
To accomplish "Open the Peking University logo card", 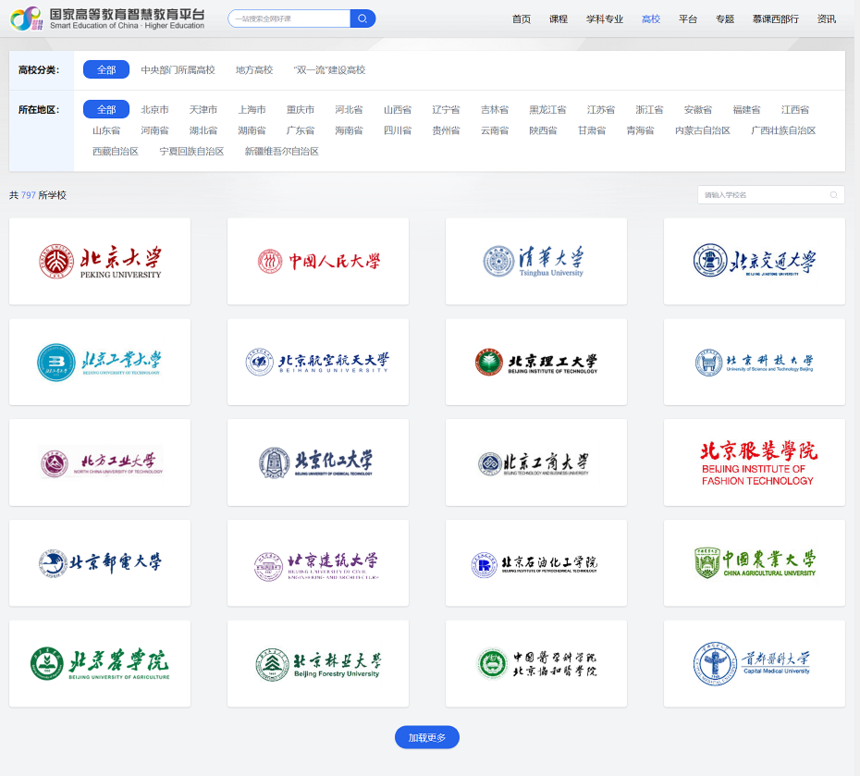I will point(99,261).
